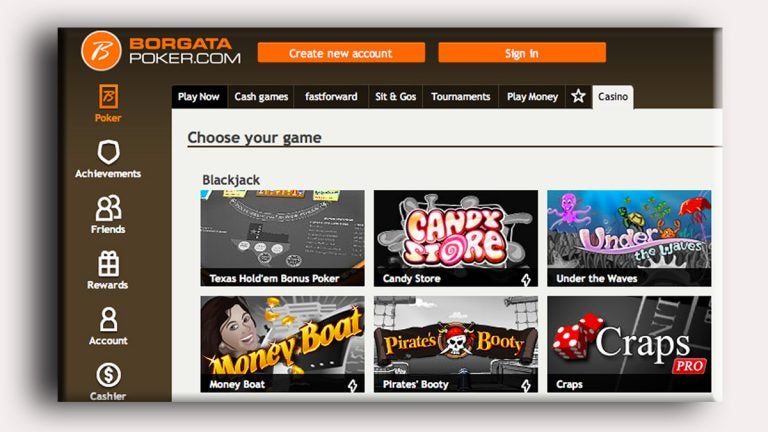Switch to the Cash games tab
This screenshot has height=432, width=768.
pos(261,96)
